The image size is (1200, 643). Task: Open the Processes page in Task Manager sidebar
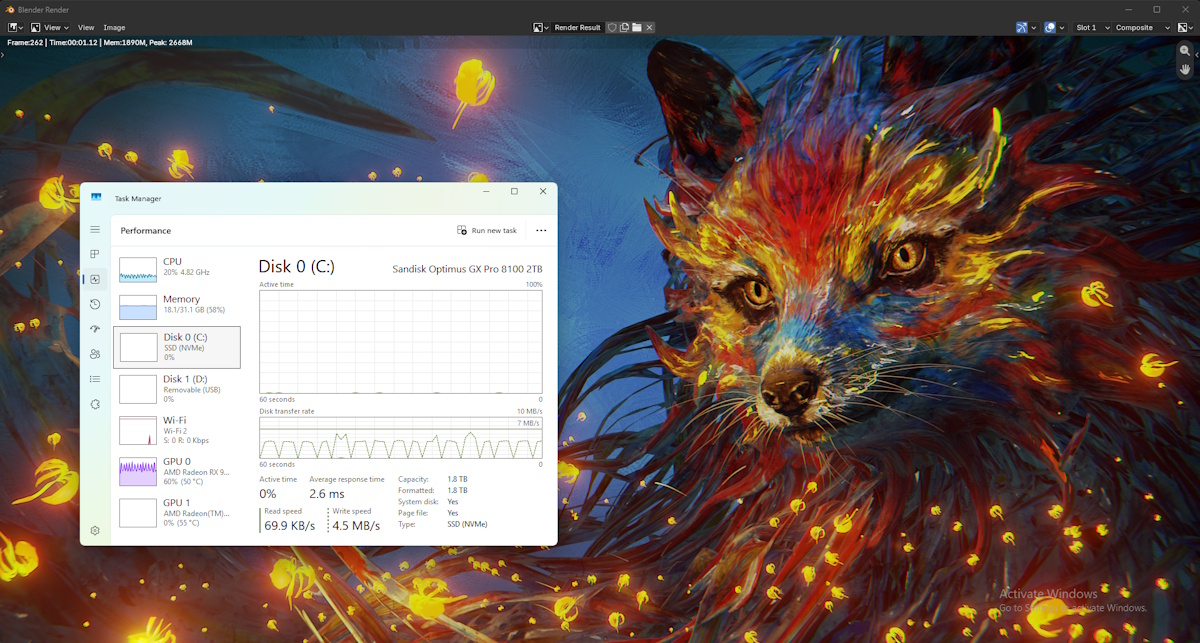click(95, 254)
